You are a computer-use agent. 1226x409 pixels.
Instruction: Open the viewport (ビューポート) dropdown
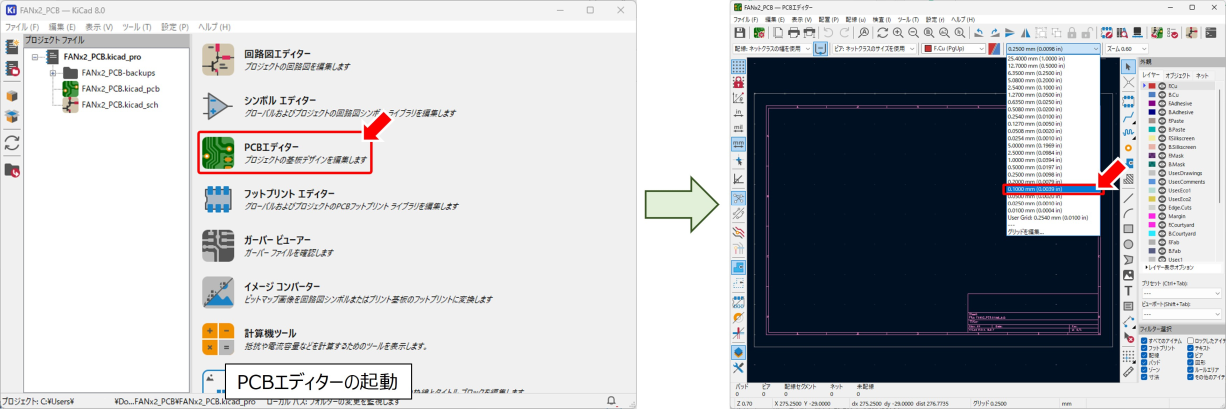click(x=1181, y=314)
